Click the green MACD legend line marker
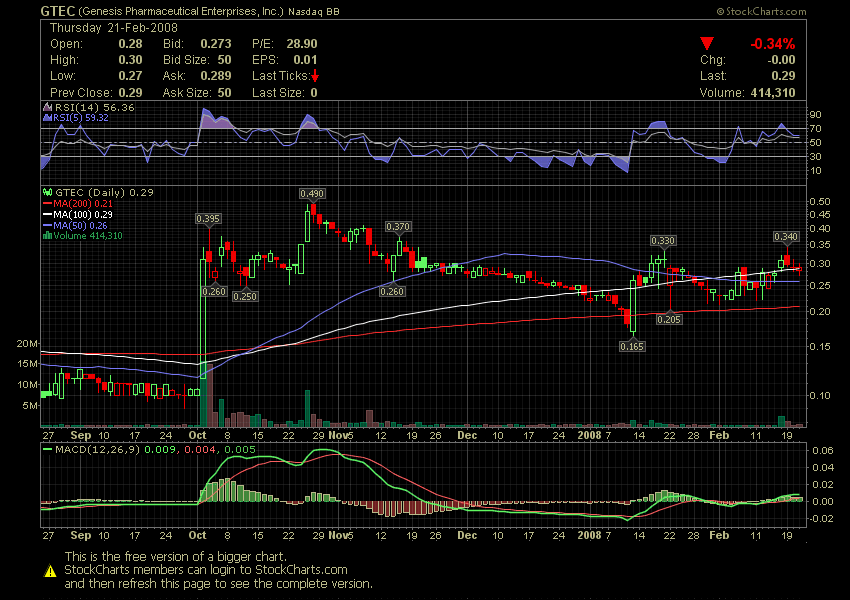This screenshot has height=600, width=850. 47,450
